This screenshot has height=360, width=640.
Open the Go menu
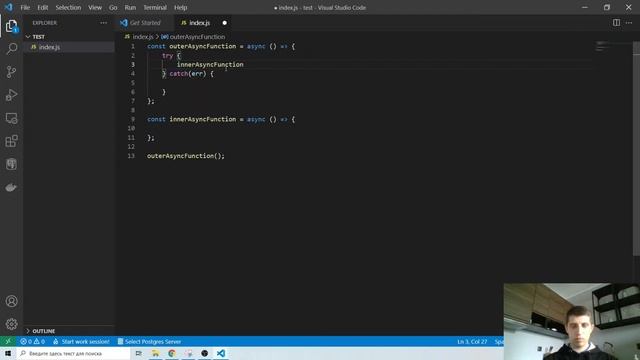(113, 7)
